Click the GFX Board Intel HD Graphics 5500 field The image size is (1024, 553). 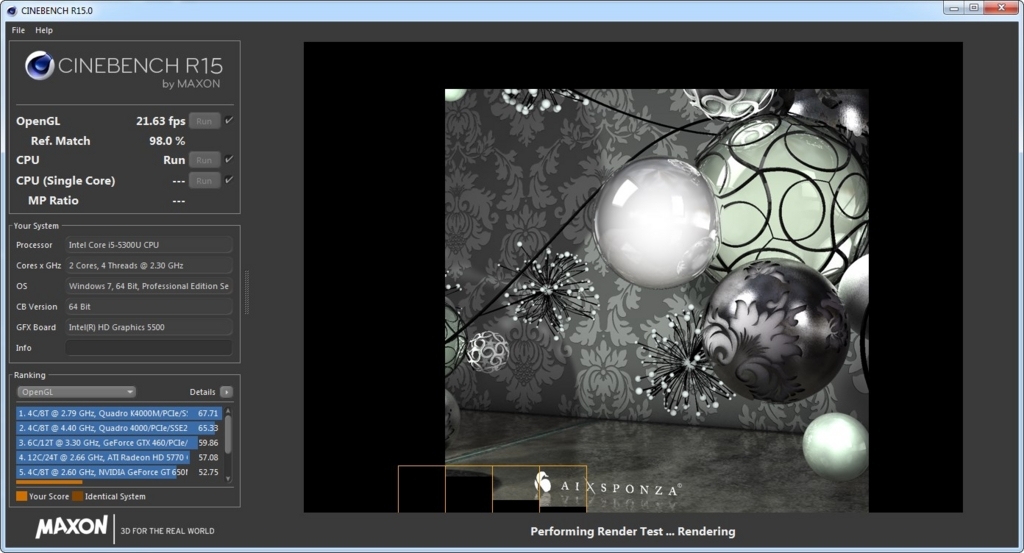pos(148,327)
